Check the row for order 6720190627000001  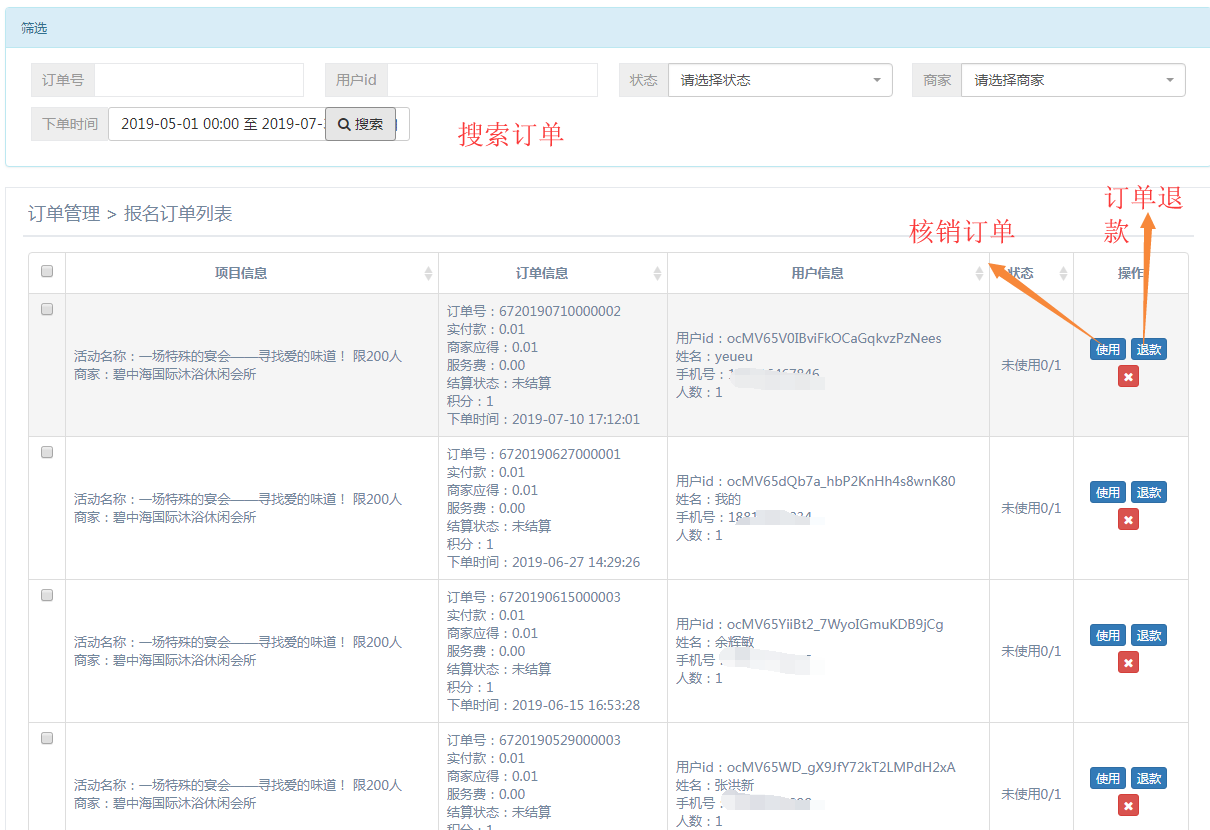pyautogui.click(x=47, y=452)
